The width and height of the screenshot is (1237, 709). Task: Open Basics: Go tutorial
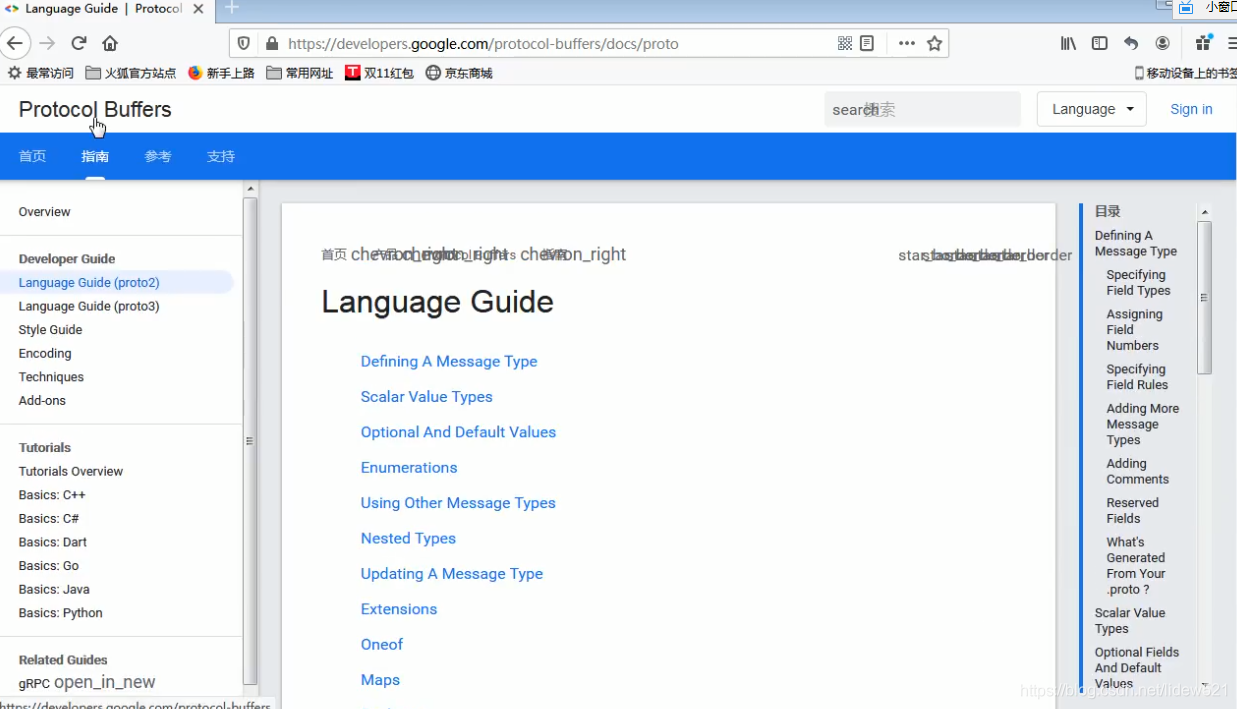click(49, 565)
